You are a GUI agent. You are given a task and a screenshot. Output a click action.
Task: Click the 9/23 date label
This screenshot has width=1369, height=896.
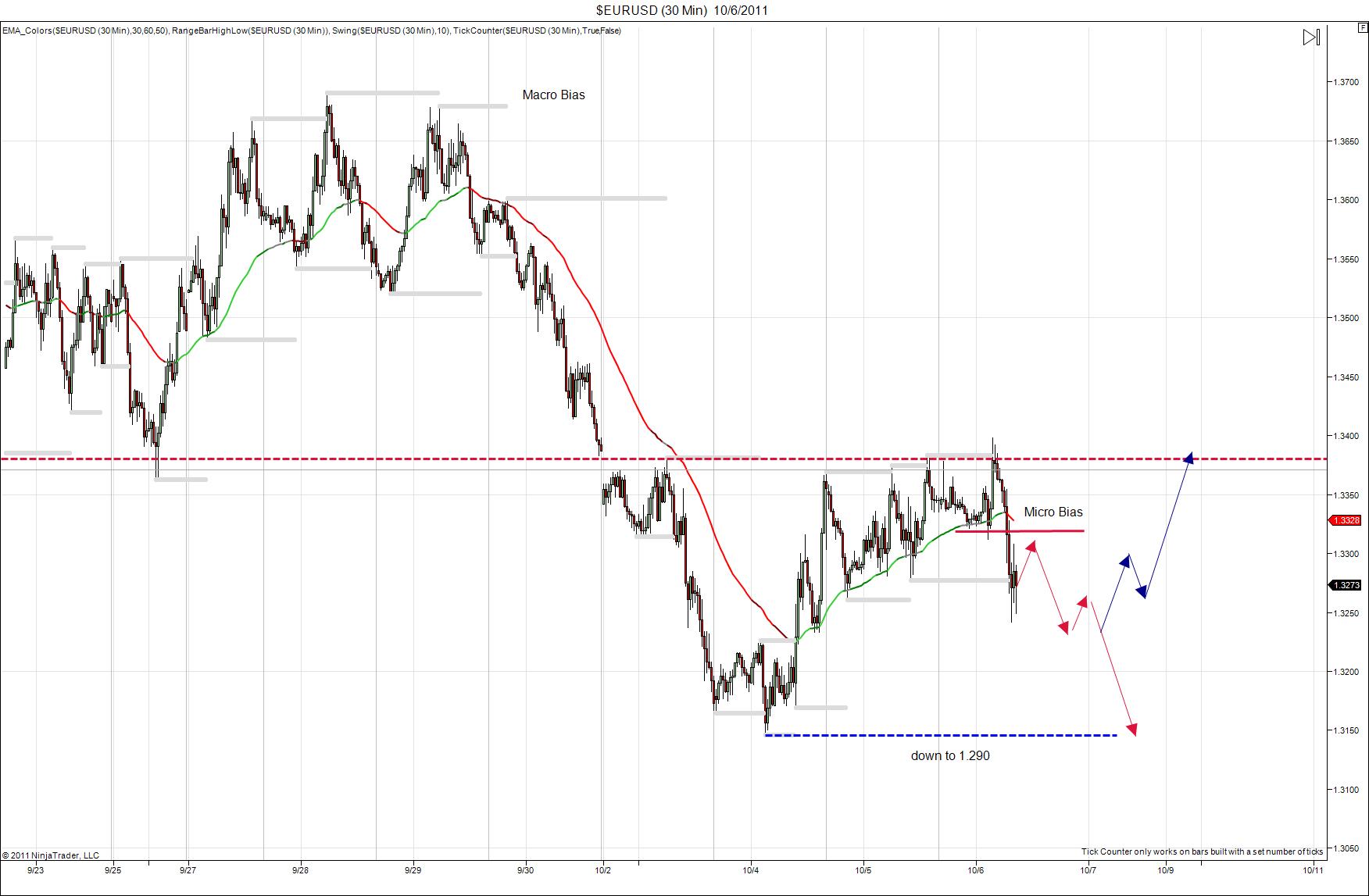click(x=36, y=869)
